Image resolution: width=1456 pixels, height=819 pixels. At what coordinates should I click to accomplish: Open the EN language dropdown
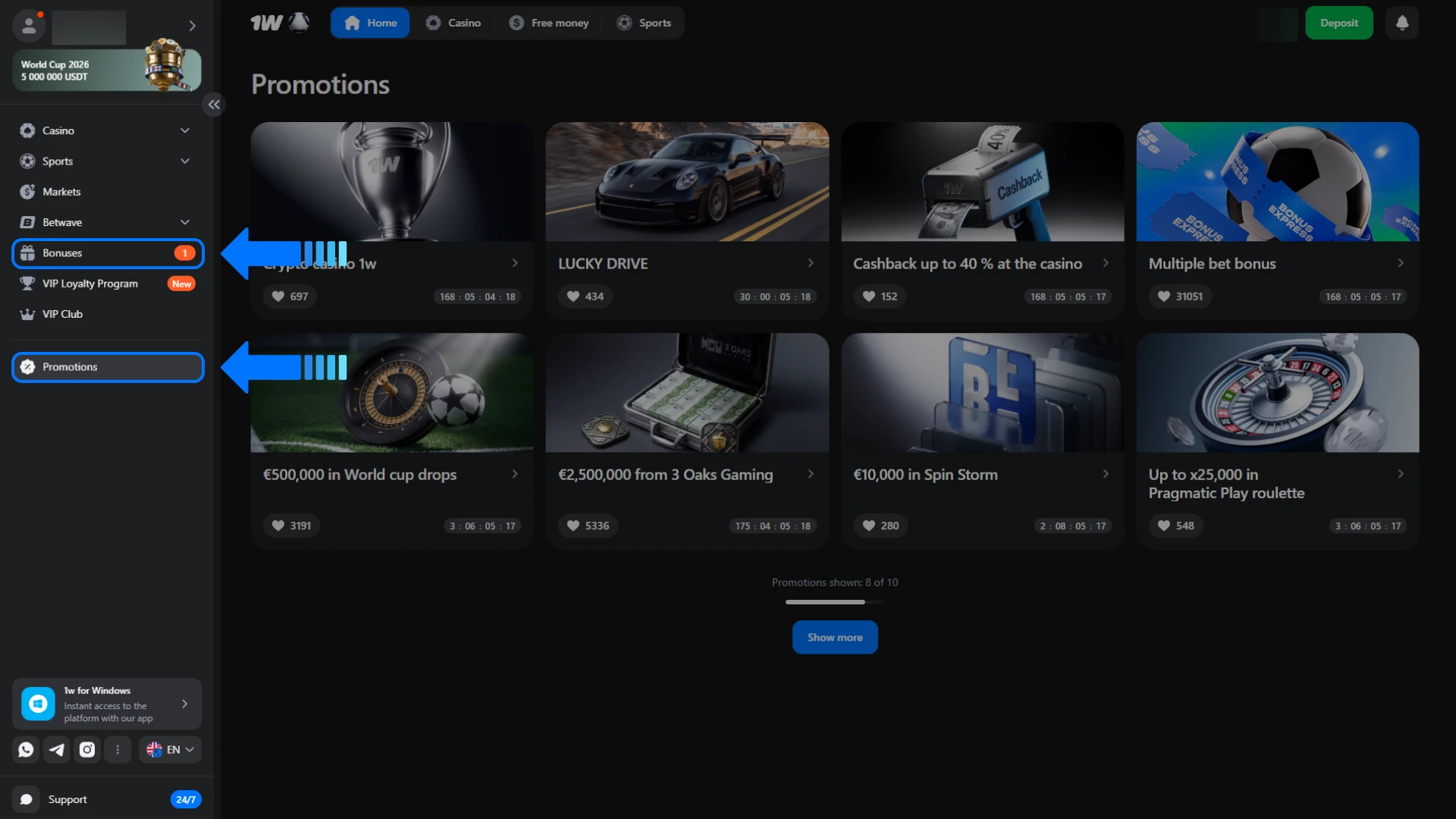coord(170,750)
